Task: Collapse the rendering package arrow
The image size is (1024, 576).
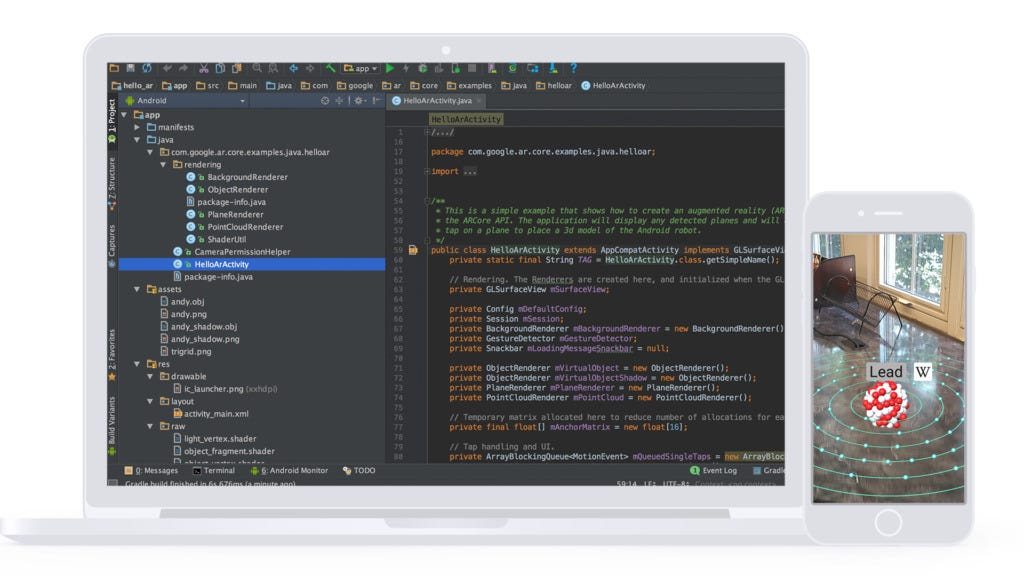Action: [163, 165]
